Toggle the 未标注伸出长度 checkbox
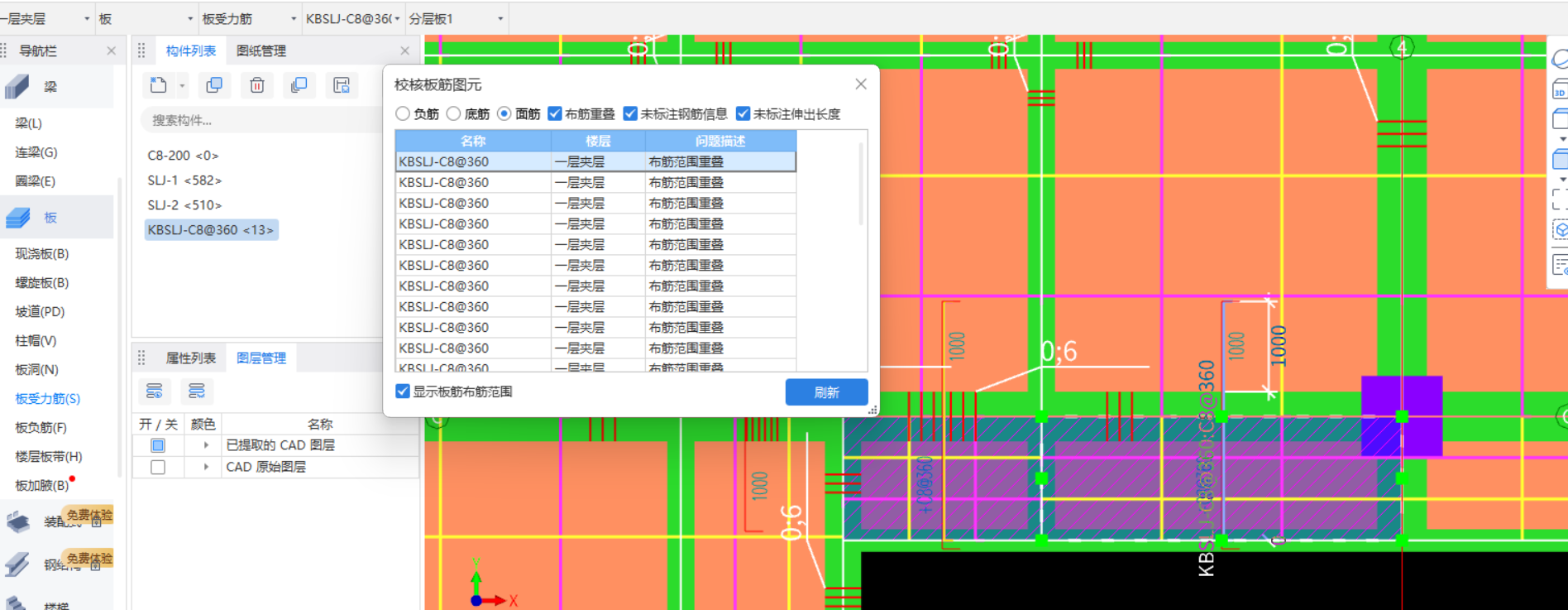Image resolution: width=1568 pixels, height=610 pixels. pos(743,113)
